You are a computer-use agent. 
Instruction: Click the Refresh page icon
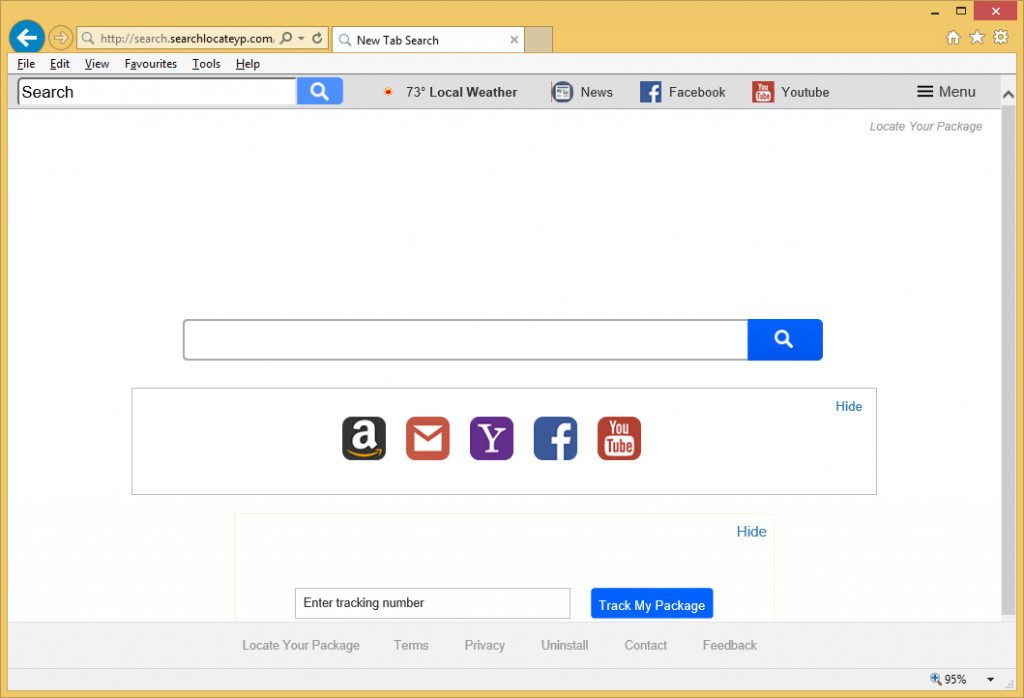coord(317,38)
